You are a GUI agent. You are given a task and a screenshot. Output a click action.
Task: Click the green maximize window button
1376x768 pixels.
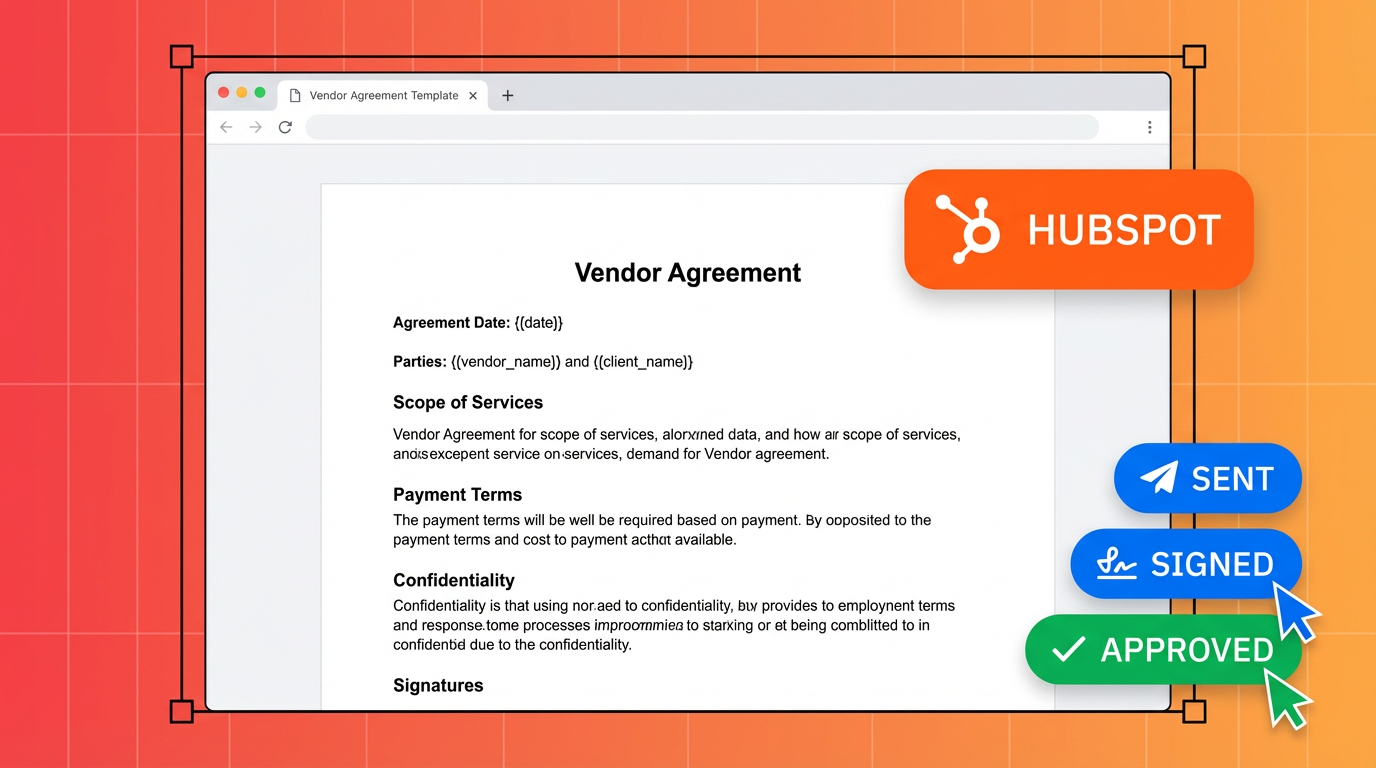coord(260,93)
